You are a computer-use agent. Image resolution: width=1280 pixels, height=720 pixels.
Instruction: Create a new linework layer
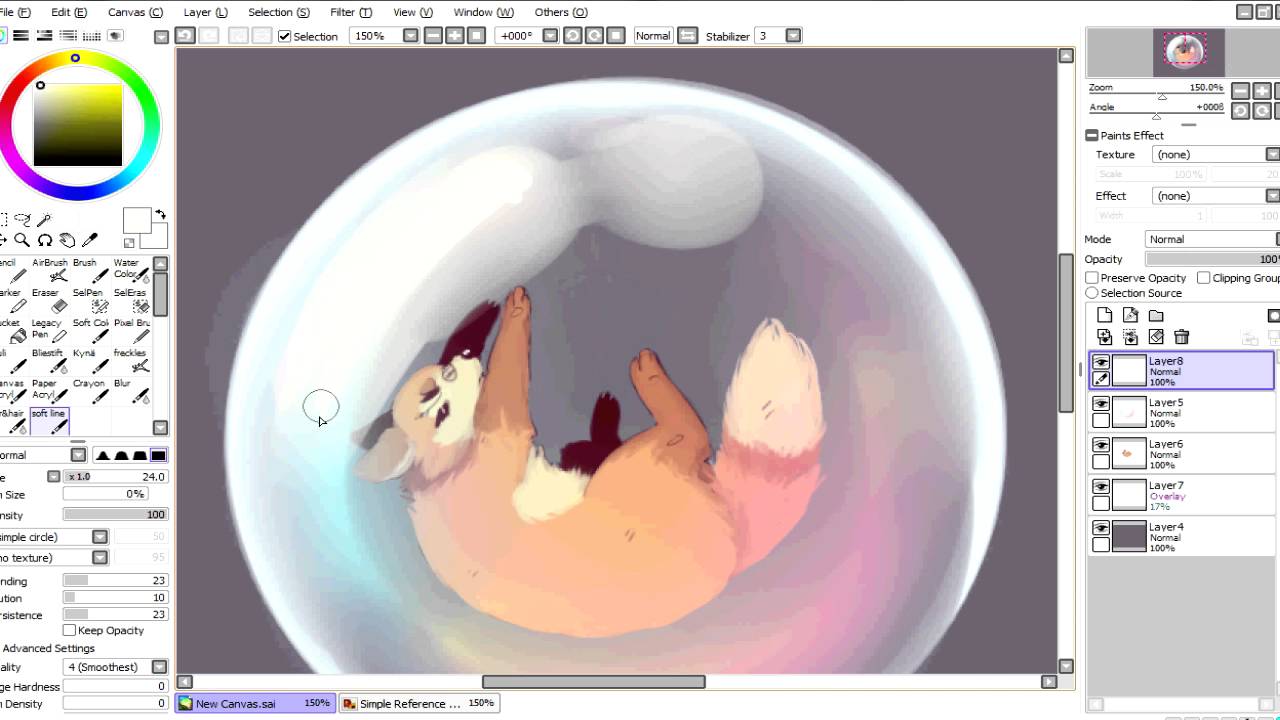click(x=1130, y=315)
